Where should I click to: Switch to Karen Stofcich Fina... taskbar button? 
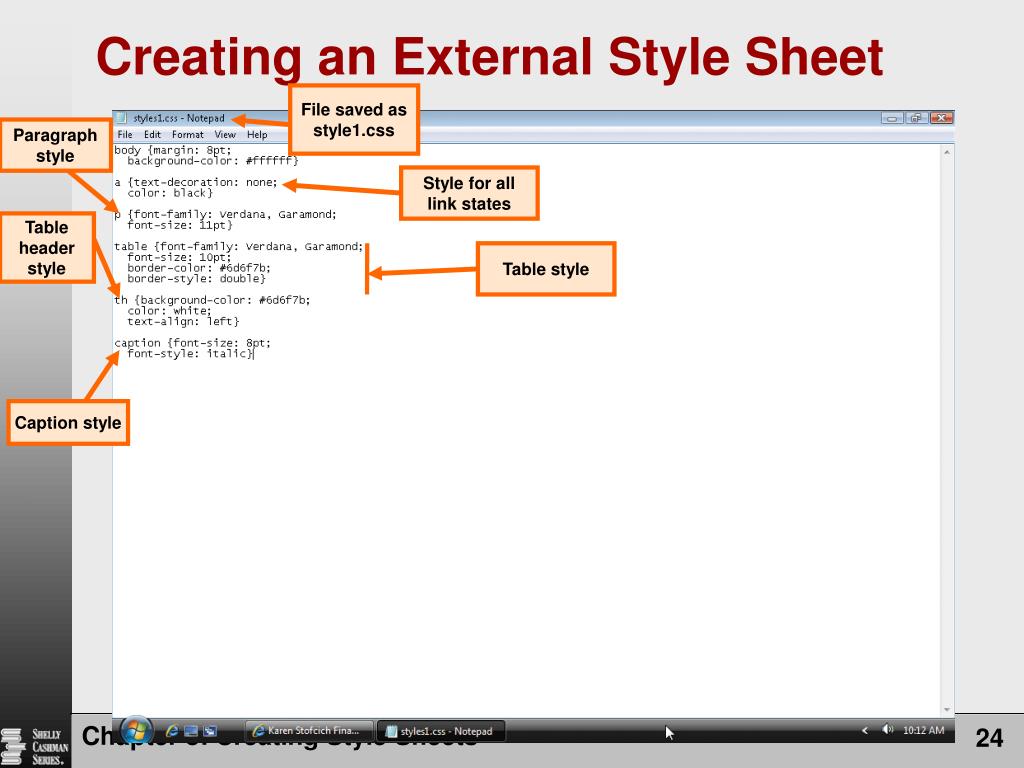pyautogui.click(x=309, y=731)
